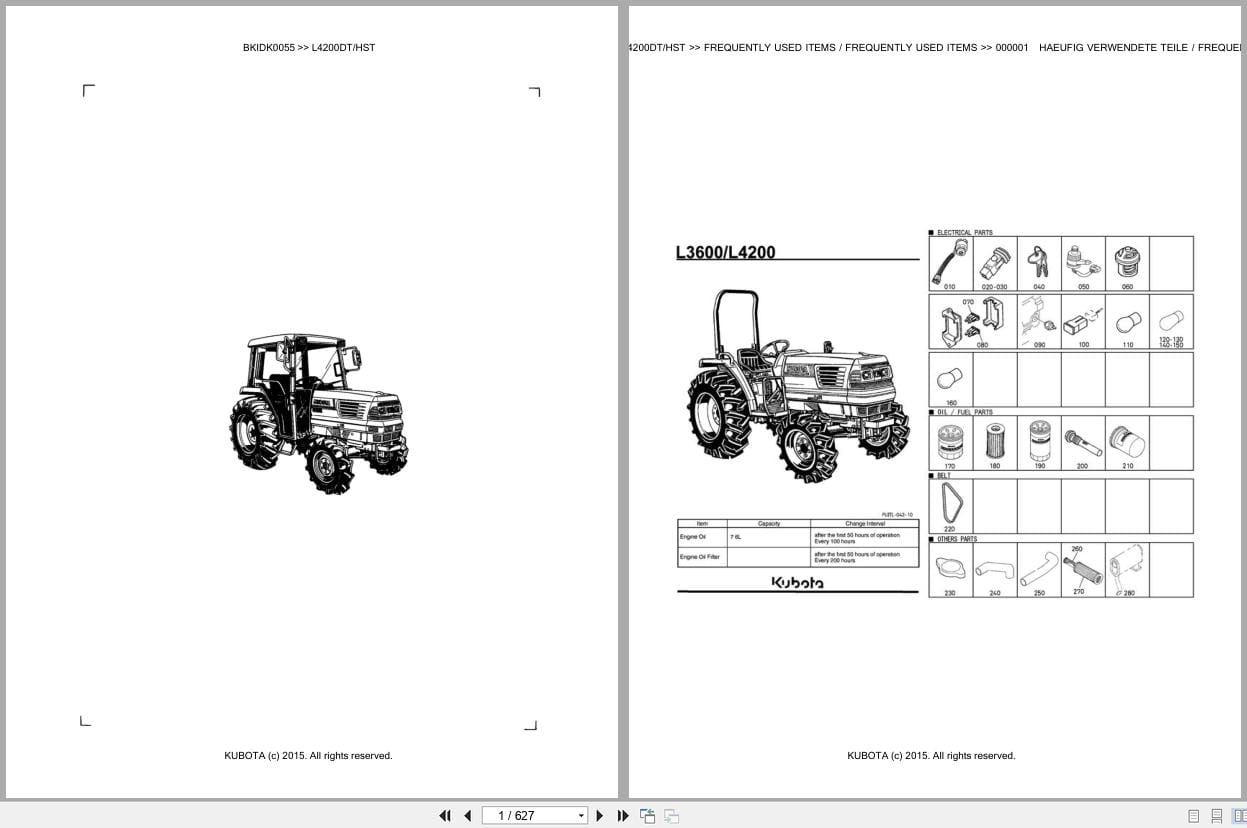Screen dimensions: 1247x828
Task: Click the right page FREQUENTLY USED ITEMS header
Action: click(934, 47)
